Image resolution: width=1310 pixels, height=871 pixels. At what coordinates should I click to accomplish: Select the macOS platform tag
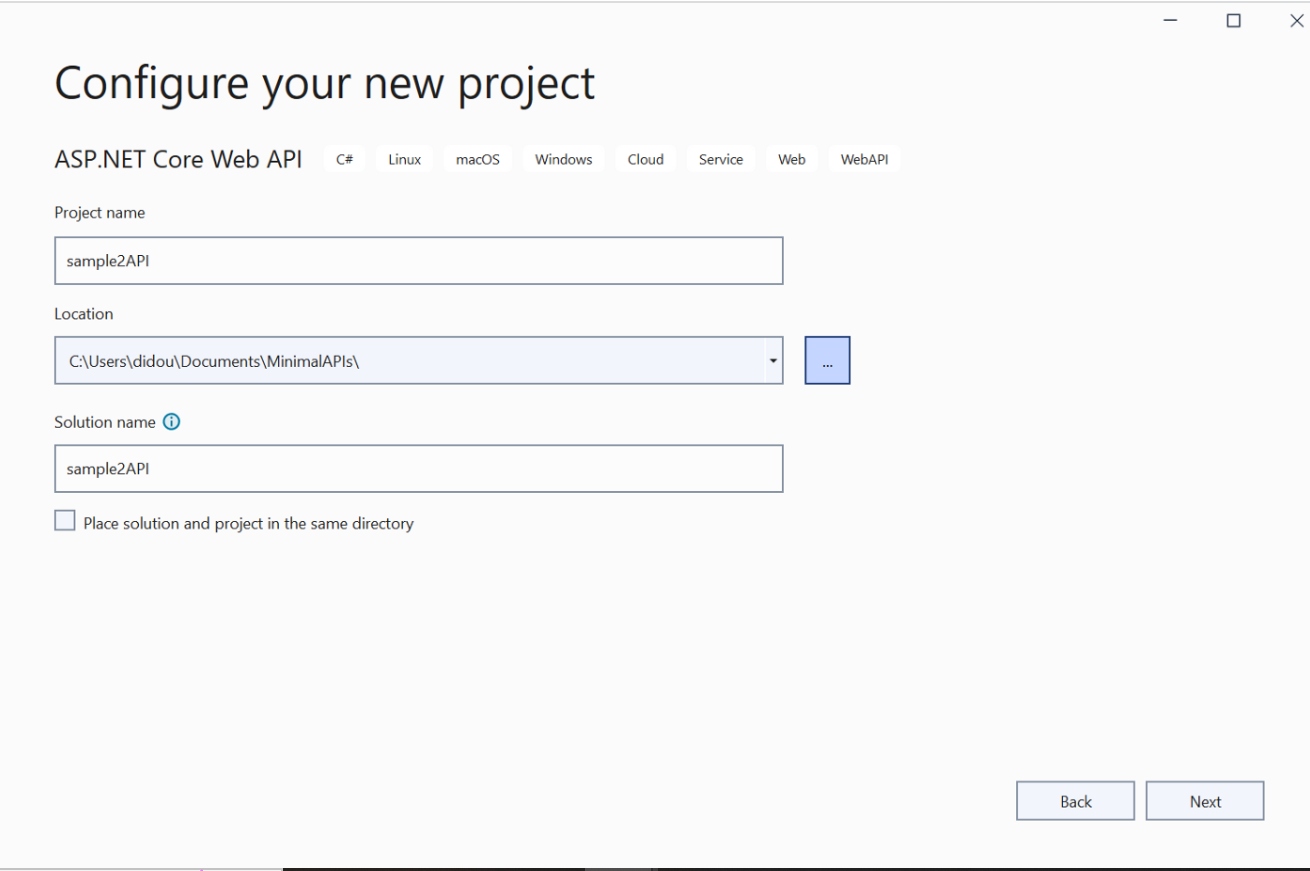477,160
